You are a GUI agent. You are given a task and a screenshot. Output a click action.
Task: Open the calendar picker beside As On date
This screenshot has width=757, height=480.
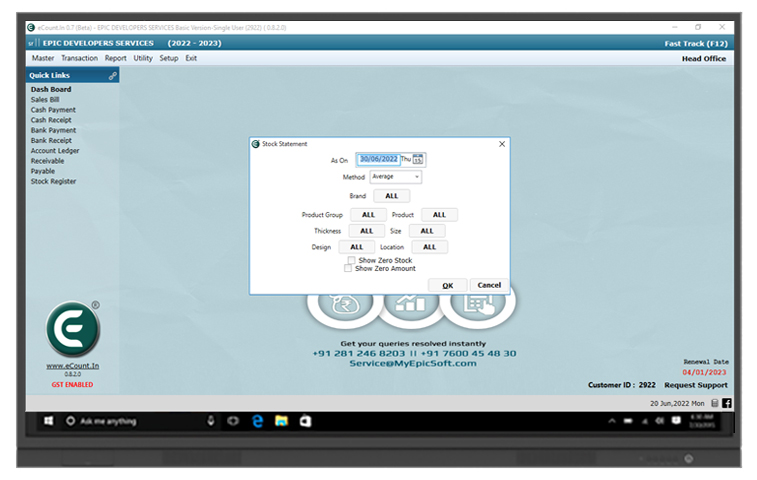click(418, 159)
